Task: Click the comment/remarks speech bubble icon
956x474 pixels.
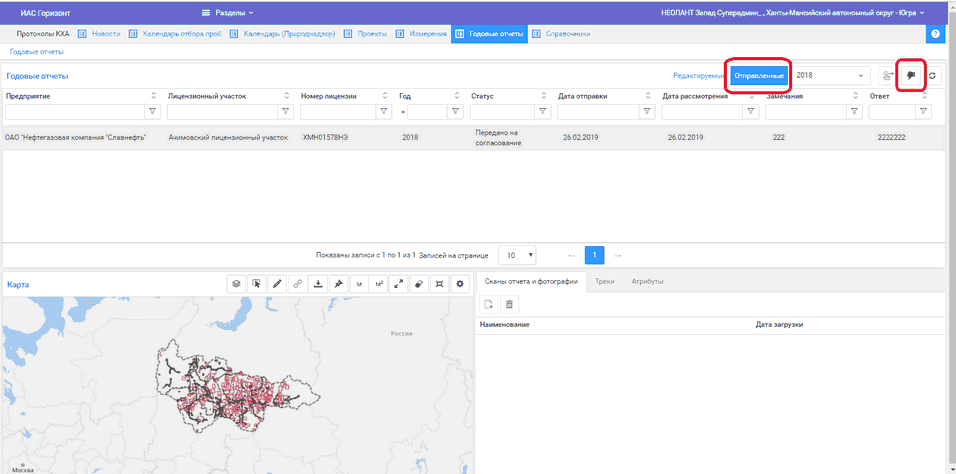Action: [910, 76]
